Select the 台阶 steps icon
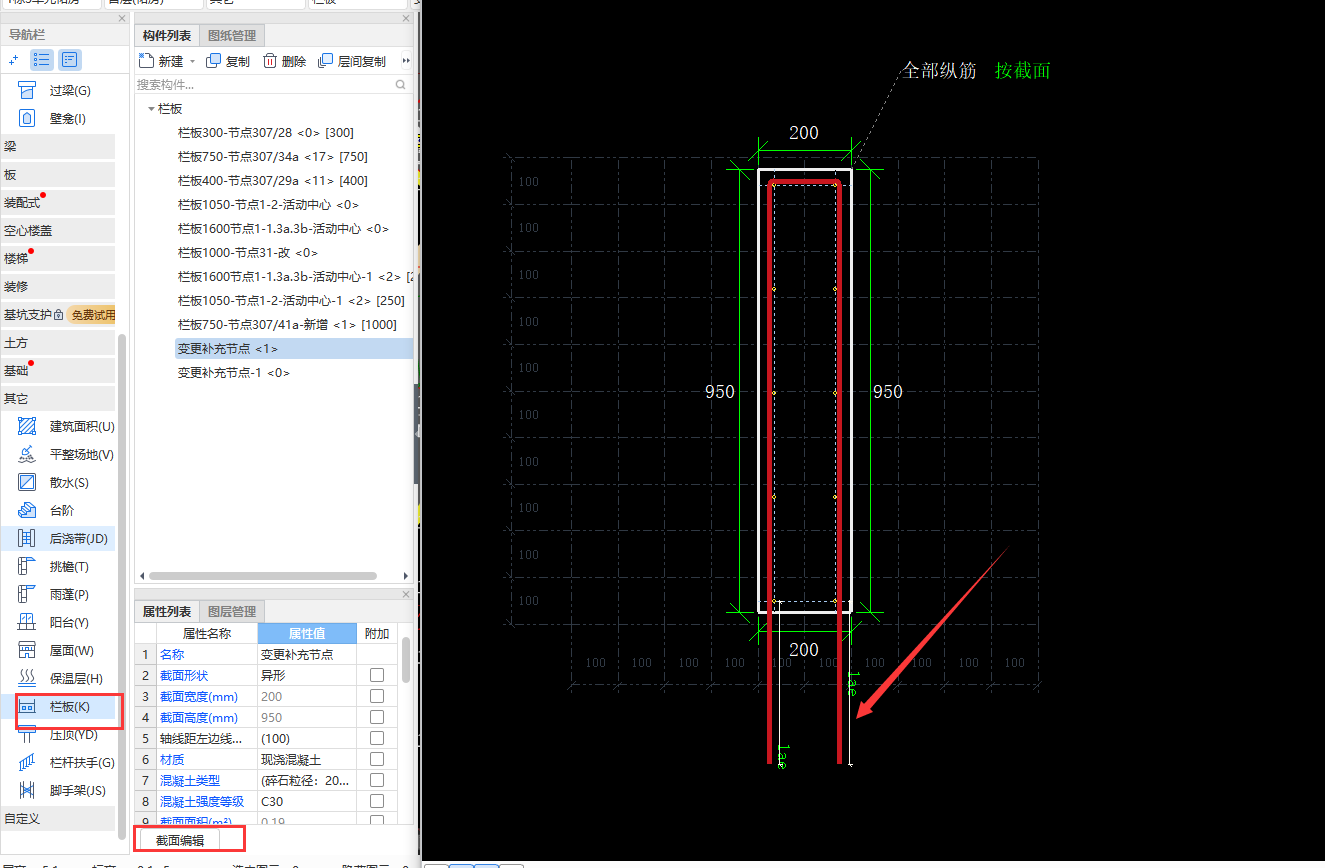The height and width of the screenshot is (868, 1325). (28, 511)
